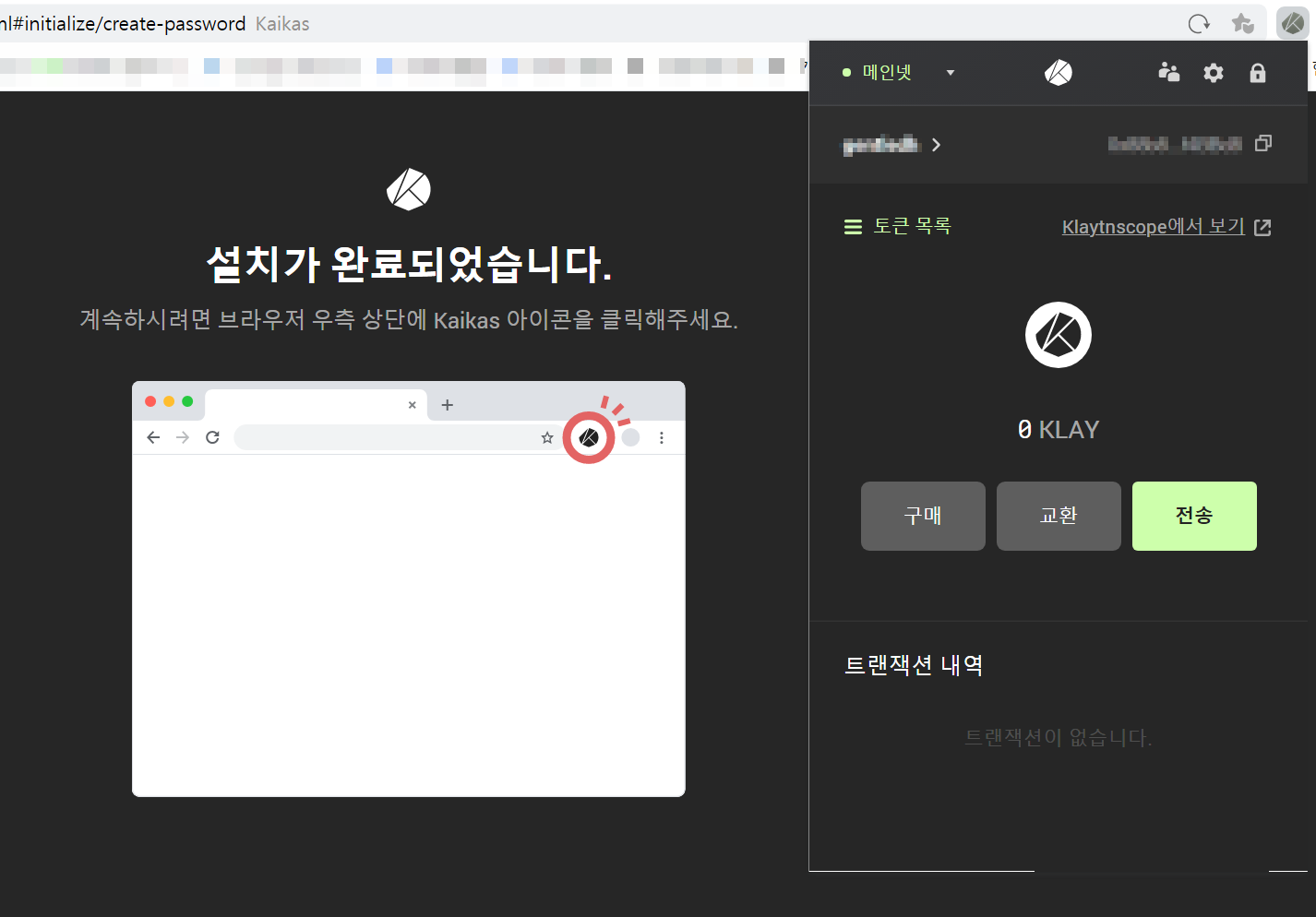Open the 토큰 목록 token list menu
The width and height of the screenshot is (1316, 917).
[x=897, y=226]
